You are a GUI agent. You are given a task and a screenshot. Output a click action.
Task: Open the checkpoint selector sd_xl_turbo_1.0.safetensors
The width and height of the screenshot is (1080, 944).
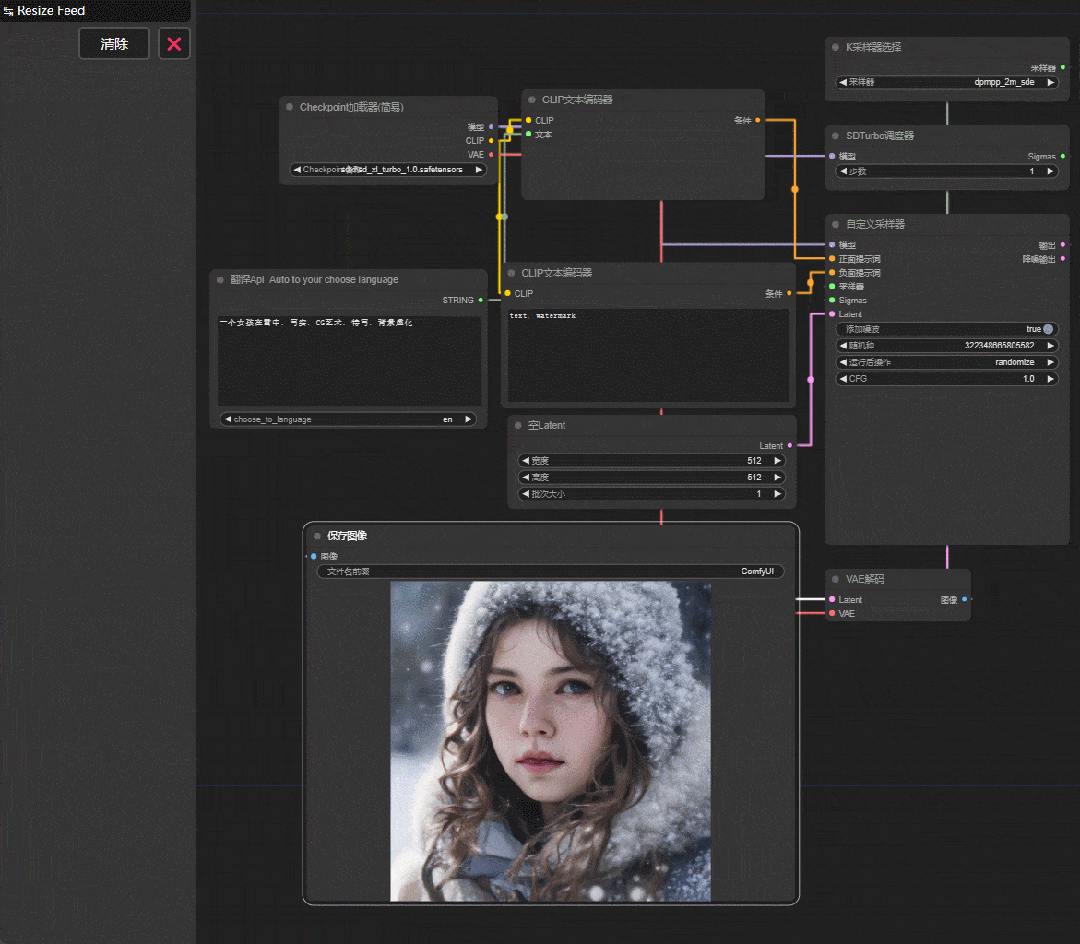[388, 169]
